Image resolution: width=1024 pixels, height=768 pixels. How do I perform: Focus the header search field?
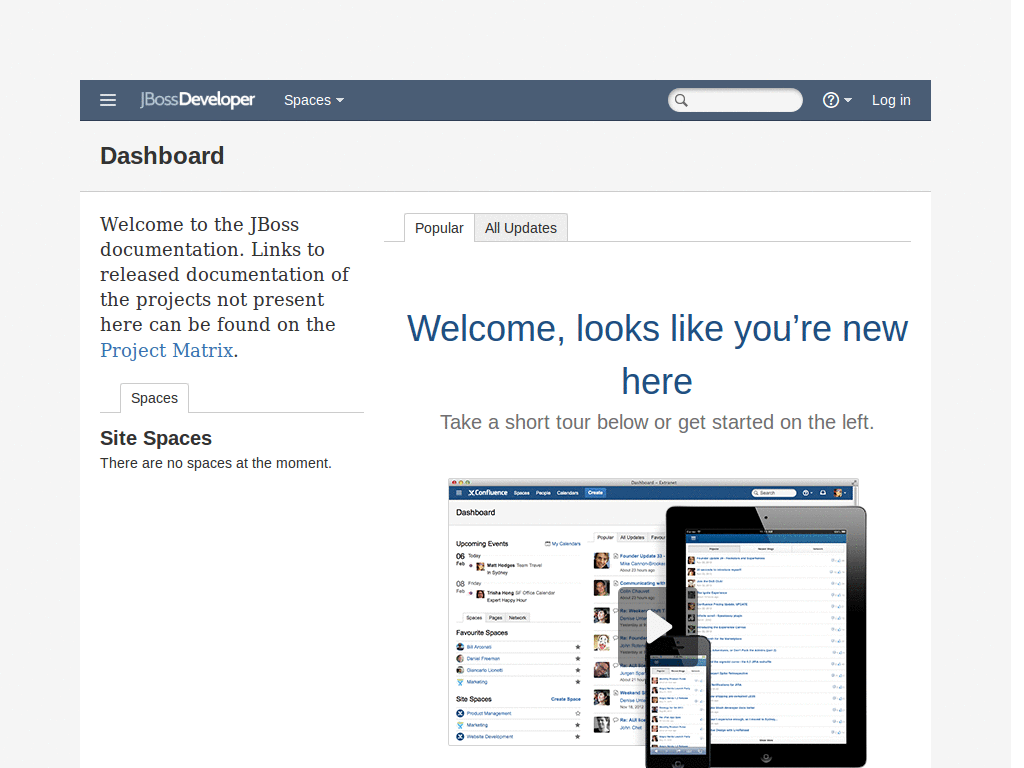pyautogui.click(x=735, y=100)
